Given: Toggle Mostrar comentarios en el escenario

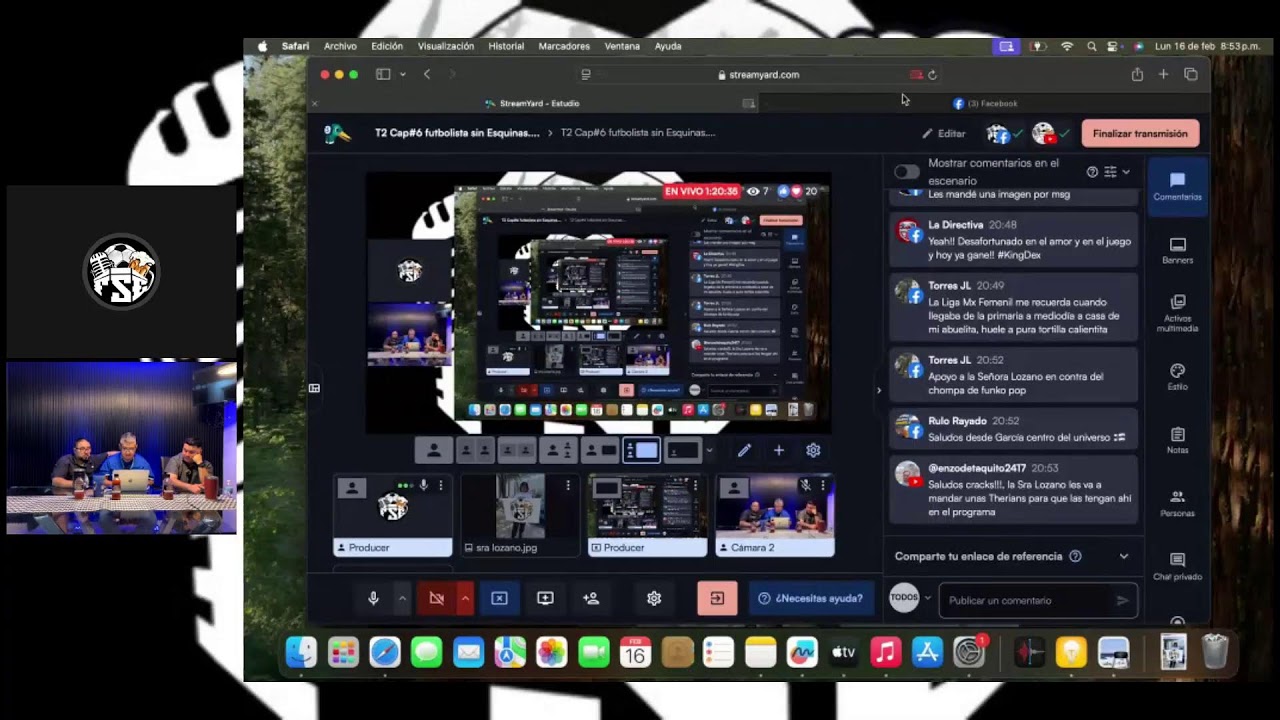Looking at the screenshot, I should 906,172.
